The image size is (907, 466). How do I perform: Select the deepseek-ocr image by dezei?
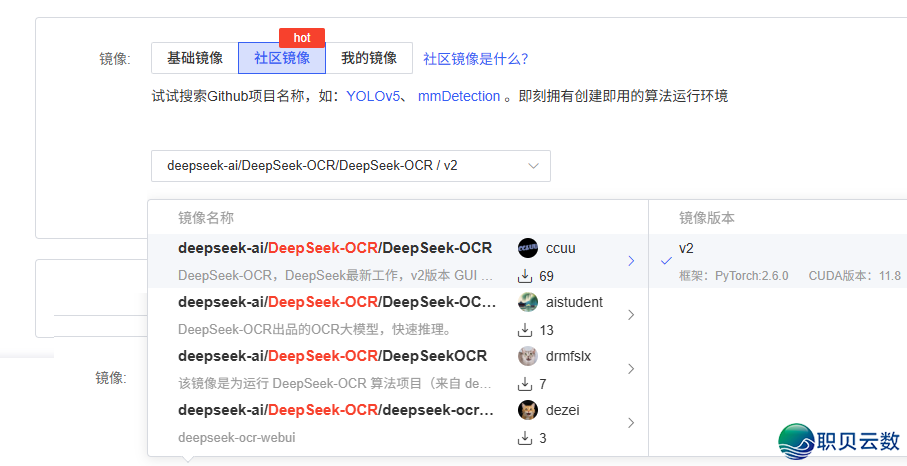(x=398, y=423)
